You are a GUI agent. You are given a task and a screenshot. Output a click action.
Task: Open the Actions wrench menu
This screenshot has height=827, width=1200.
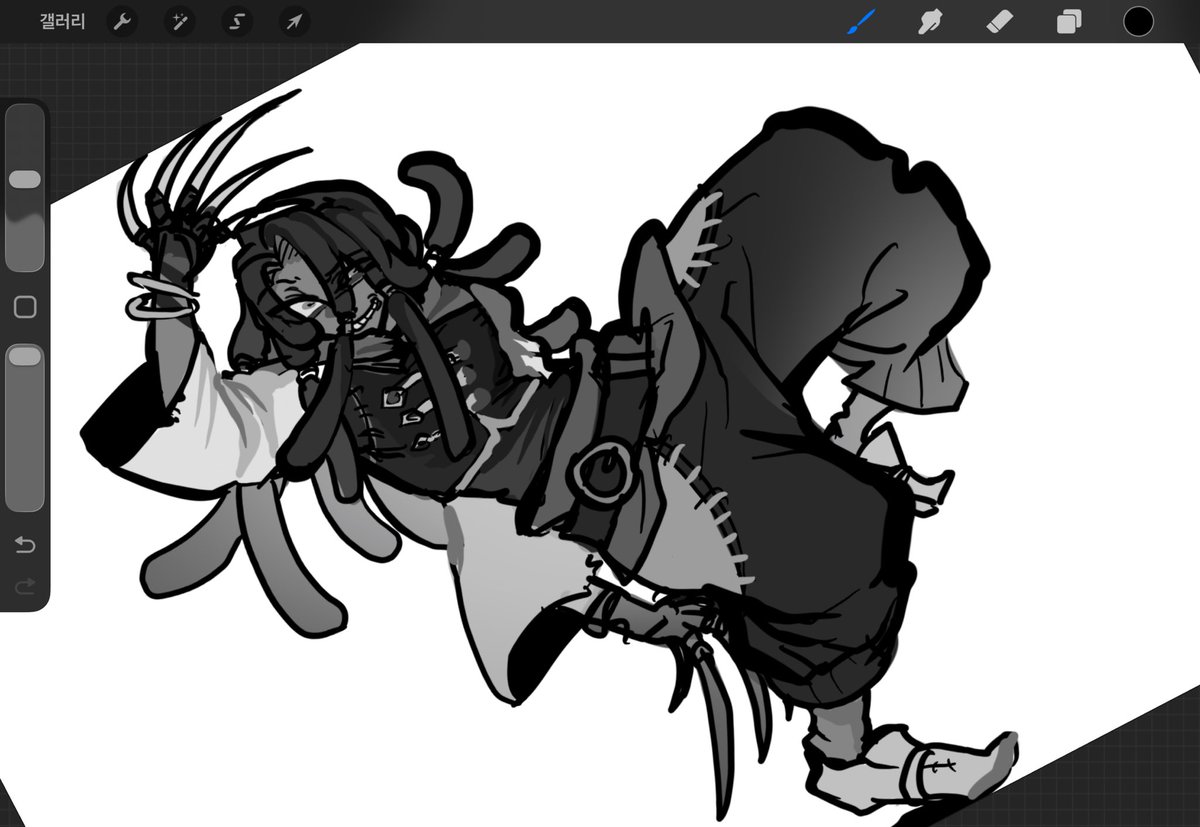tap(122, 21)
